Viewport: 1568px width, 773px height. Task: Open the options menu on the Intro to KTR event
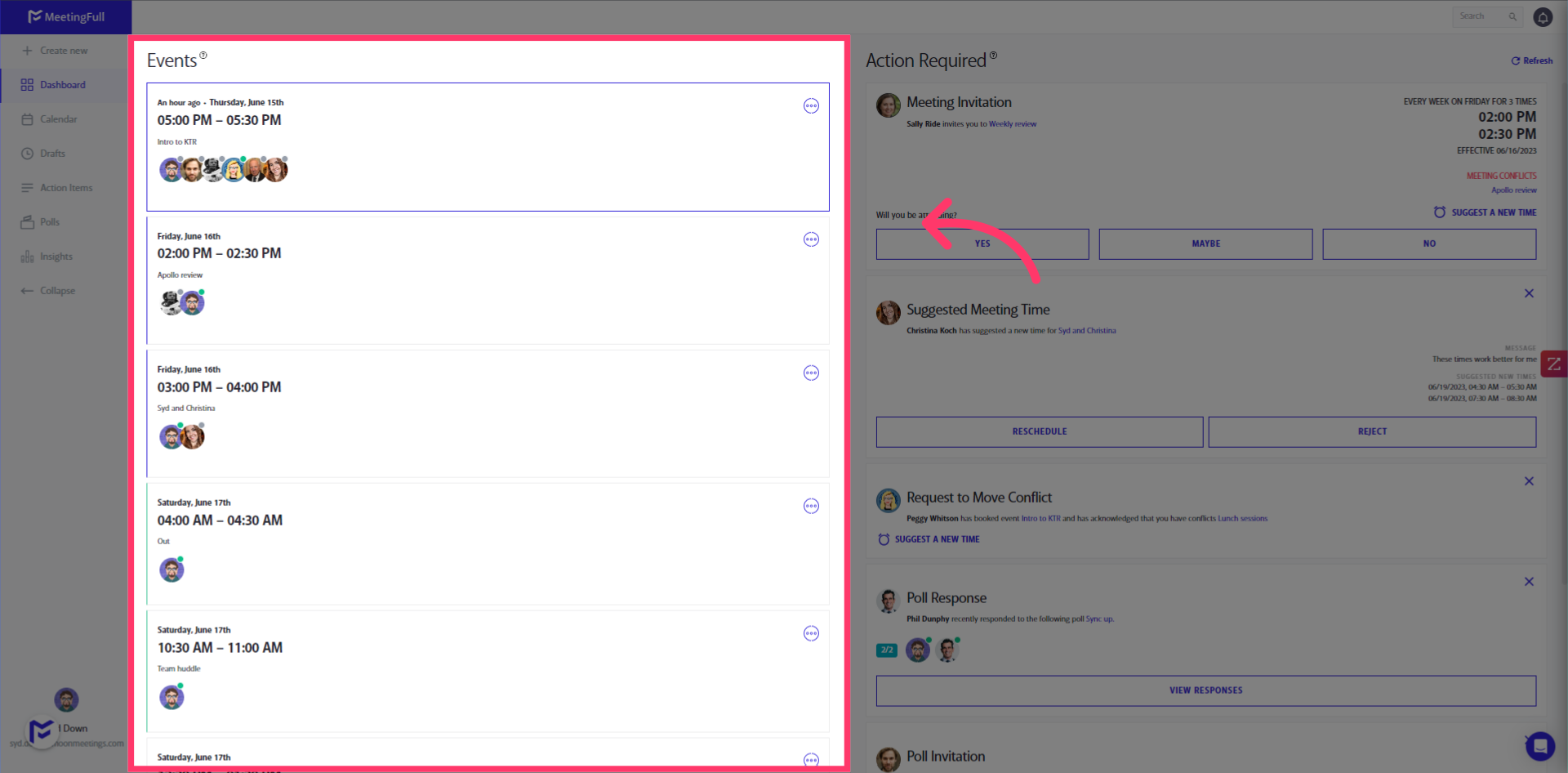811,105
